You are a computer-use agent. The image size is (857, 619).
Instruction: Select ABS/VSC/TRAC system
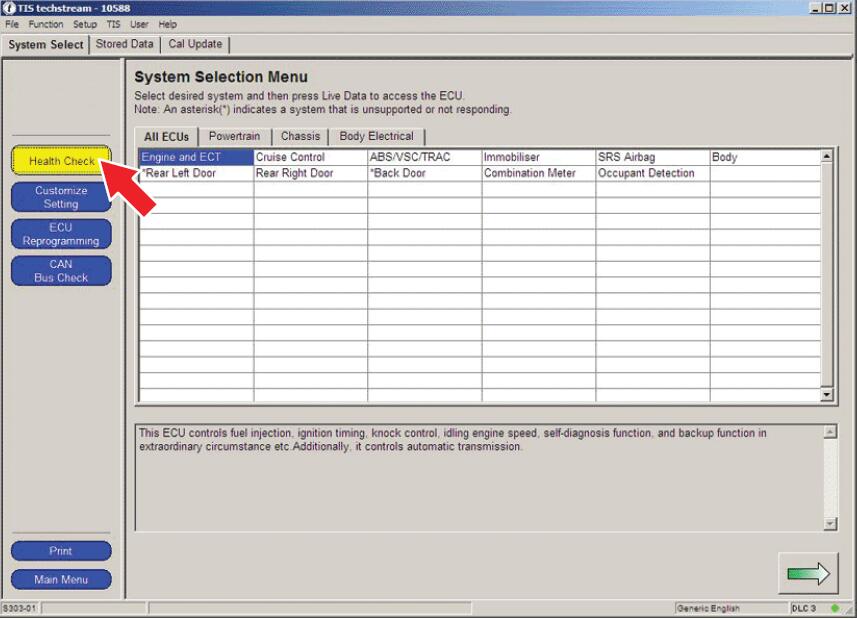(425, 157)
